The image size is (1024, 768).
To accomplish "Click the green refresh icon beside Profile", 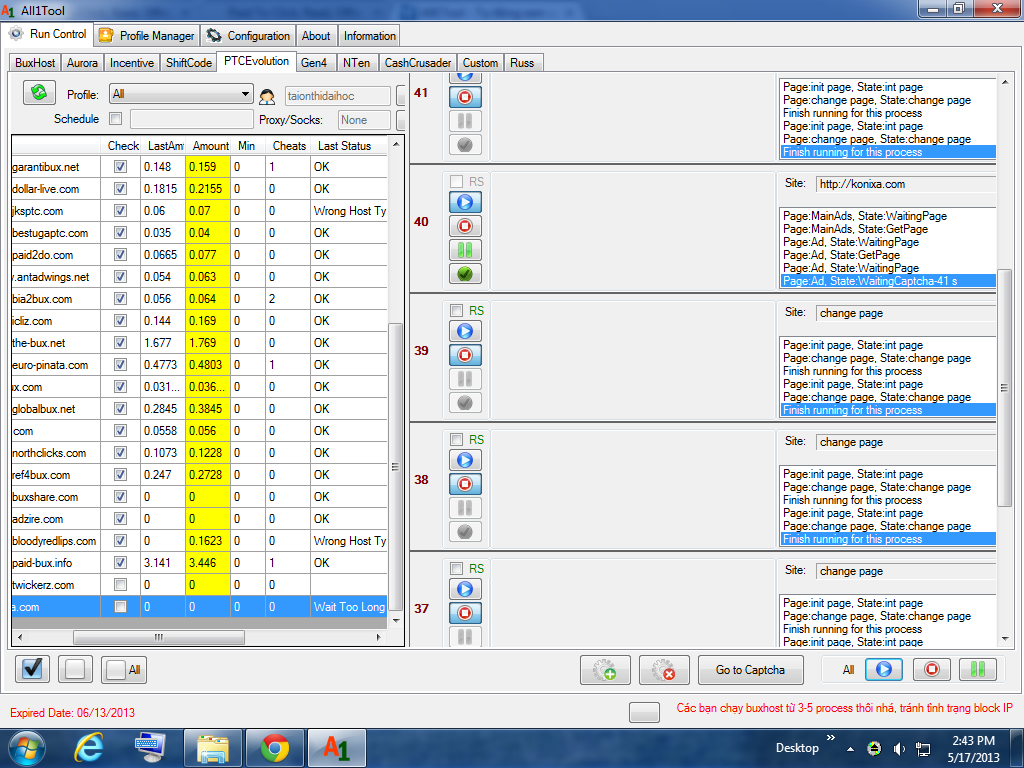I will (38, 93).
